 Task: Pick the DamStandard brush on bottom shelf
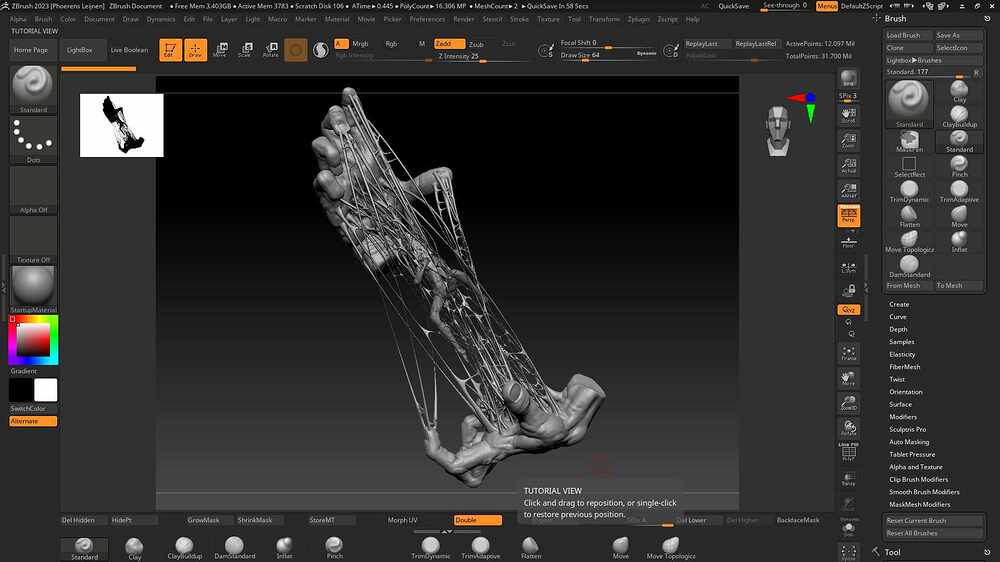235,547
